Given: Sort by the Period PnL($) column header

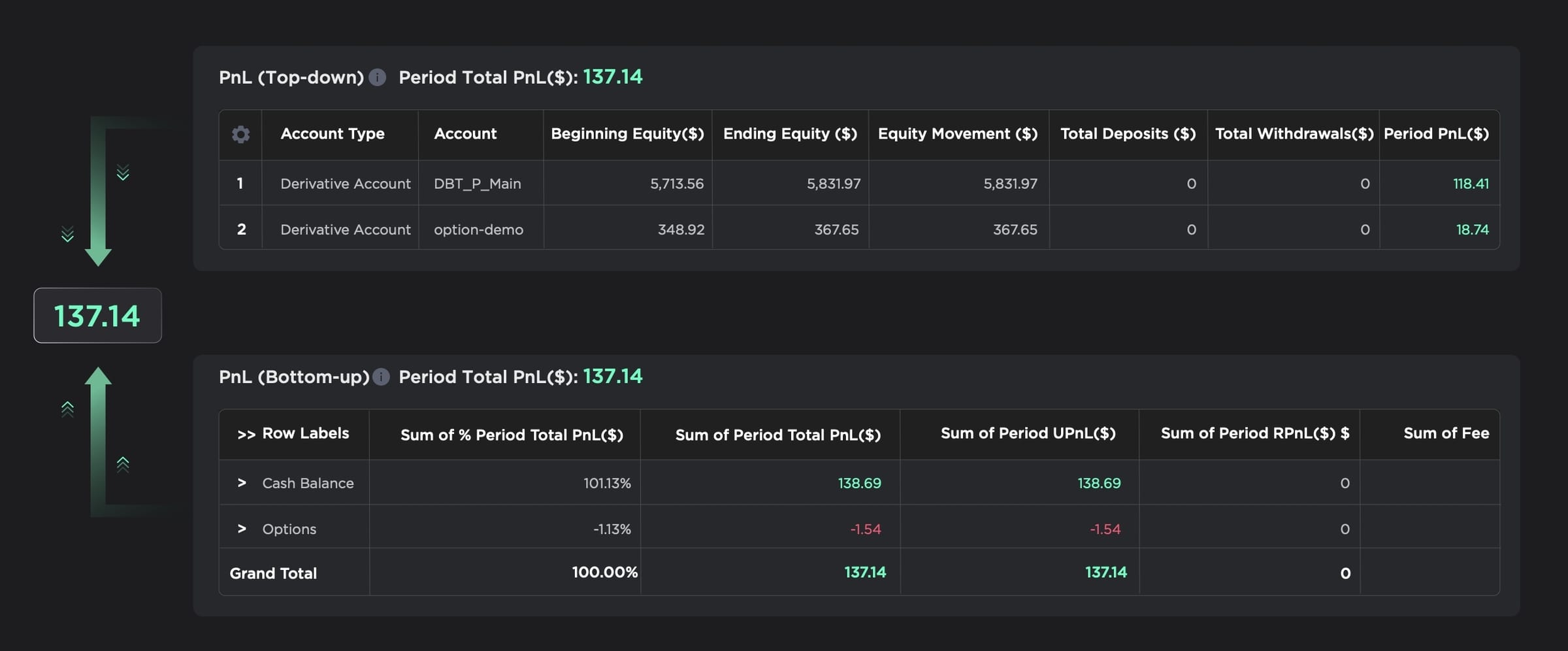Looking at the screenshot, I should [1437, 133].
